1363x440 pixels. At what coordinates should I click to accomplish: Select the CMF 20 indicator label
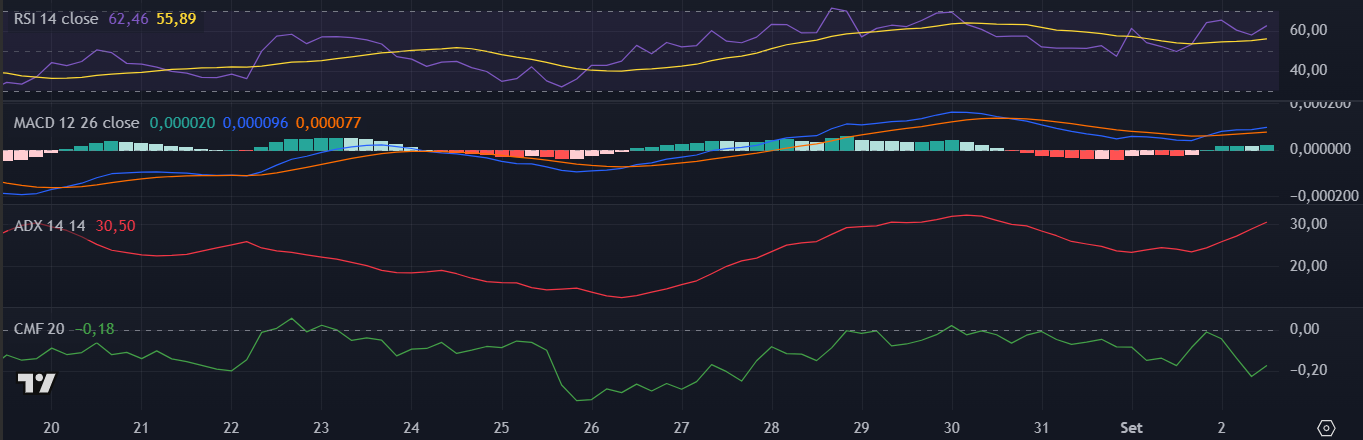point(41,329)
